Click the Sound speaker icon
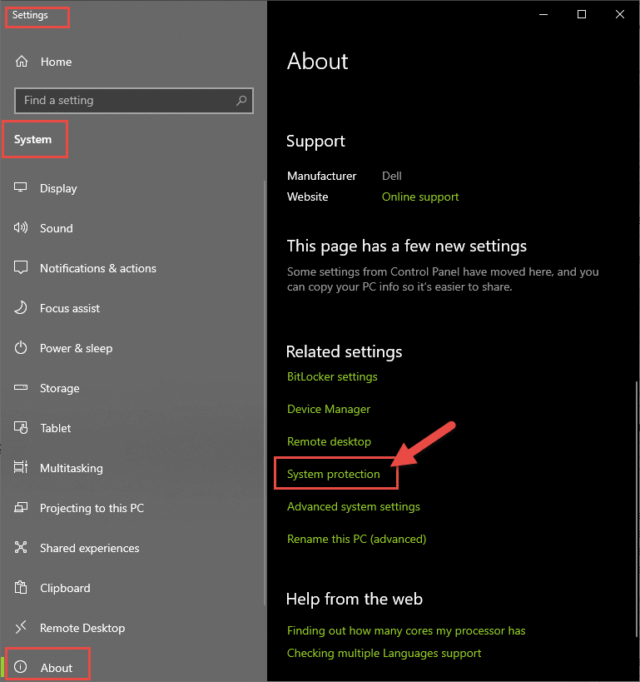The height and width of the screenshot is (682, 640). (x=20, y=228)
